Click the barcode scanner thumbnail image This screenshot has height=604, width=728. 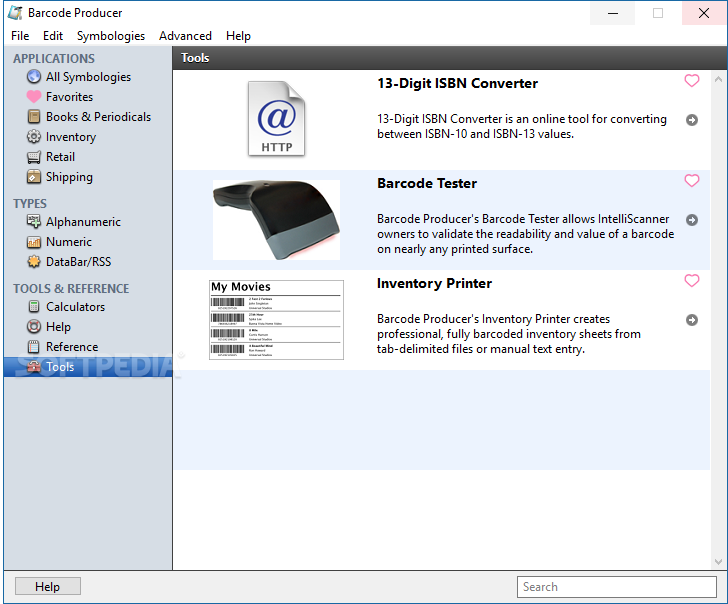pos(277,220)
